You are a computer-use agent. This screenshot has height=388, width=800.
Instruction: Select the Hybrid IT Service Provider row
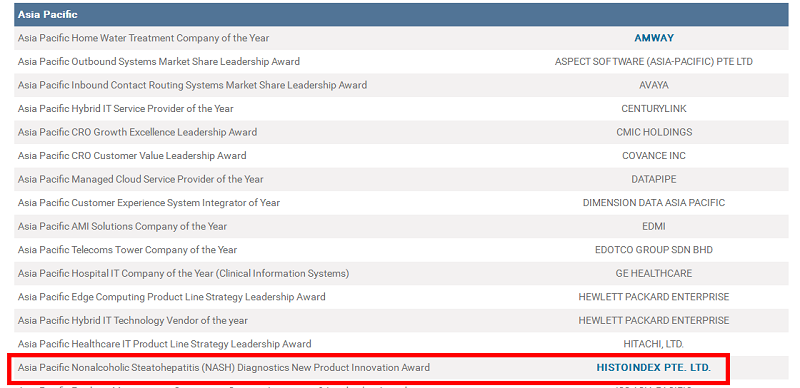[401, 109]
